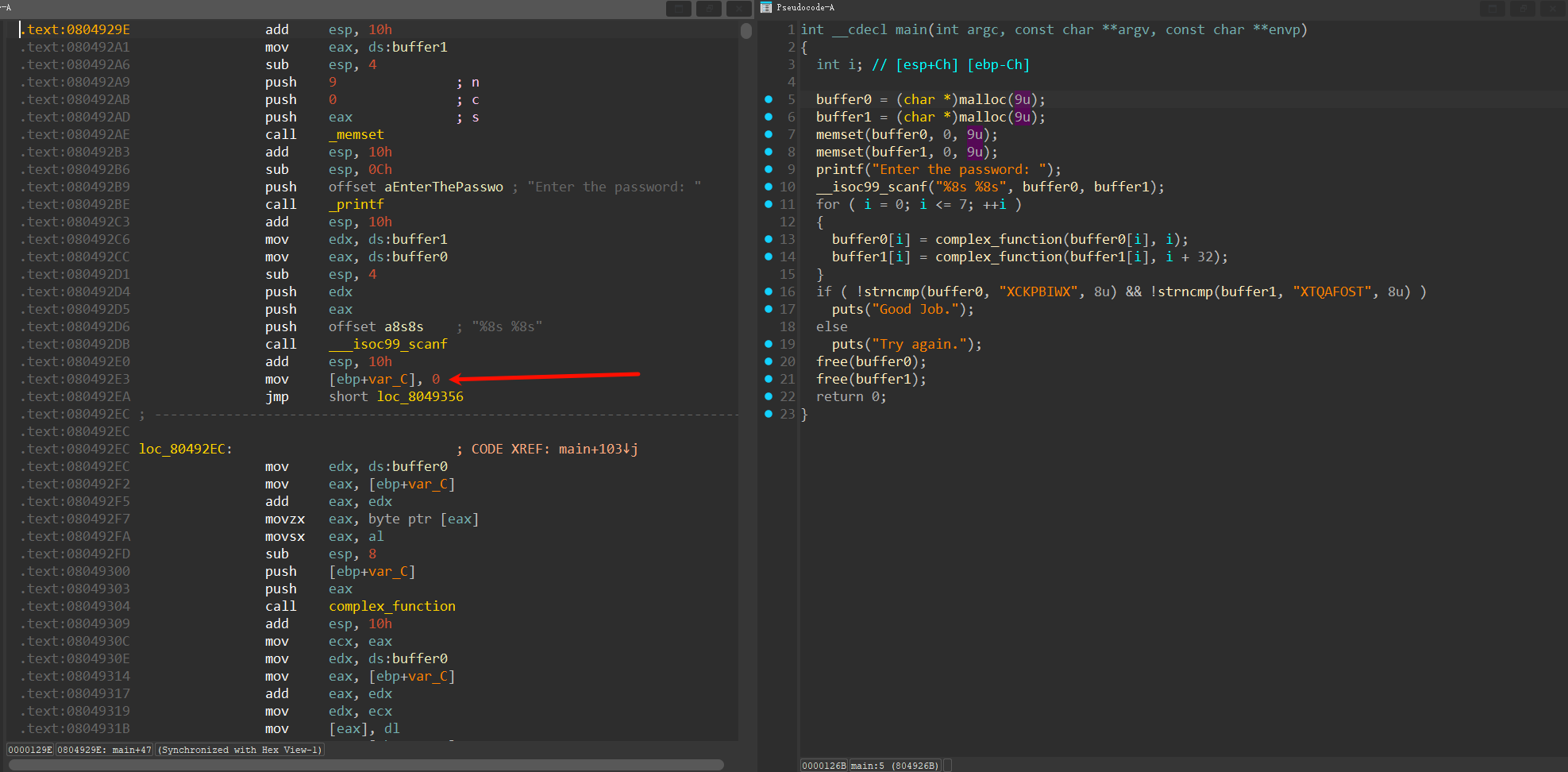
Task: Set breakpoint dot on pseudocode line 23
Action: [x=769, y=414]
